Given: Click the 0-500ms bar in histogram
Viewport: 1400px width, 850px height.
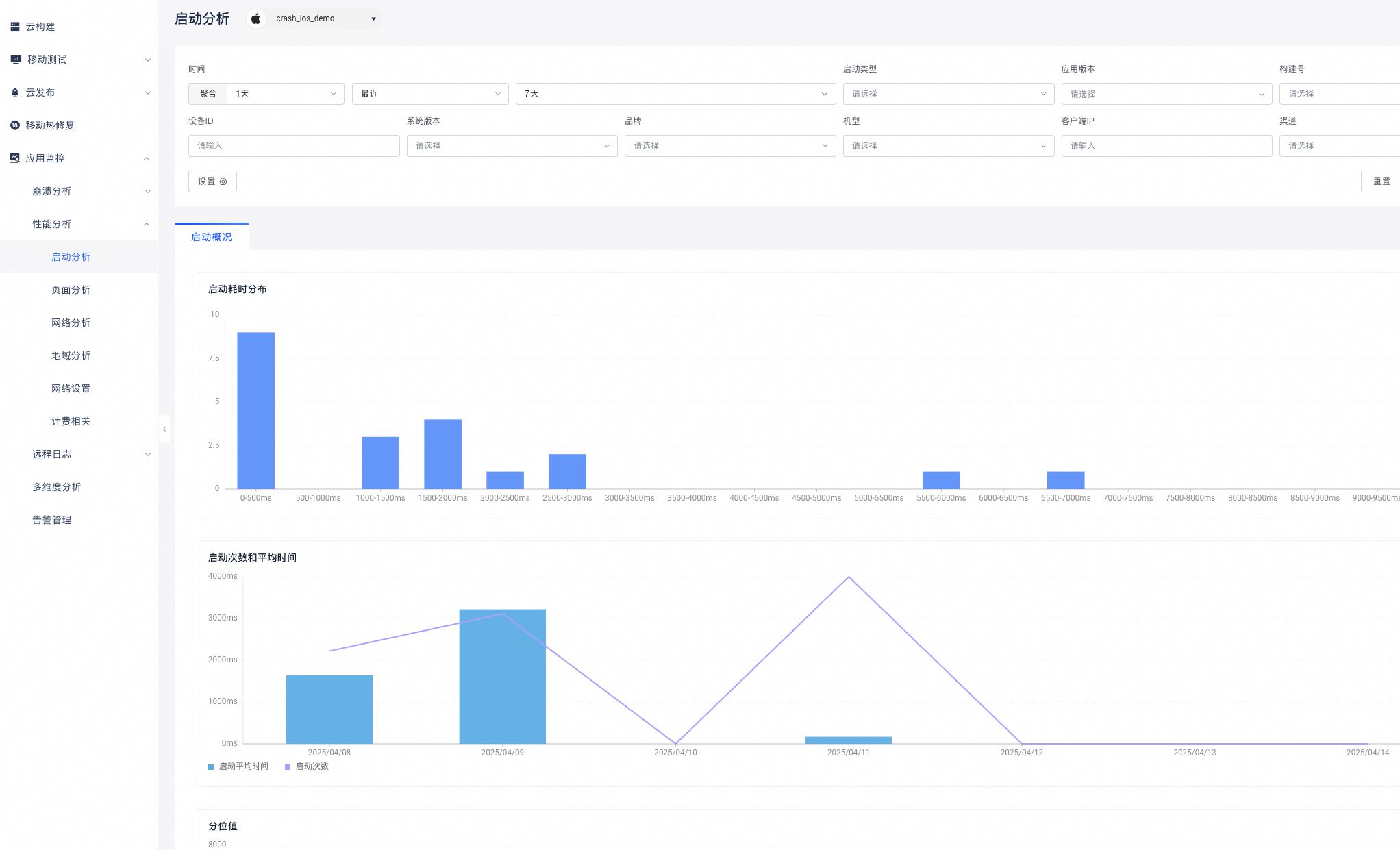Looking at the screenshot, I should point(256,410).
